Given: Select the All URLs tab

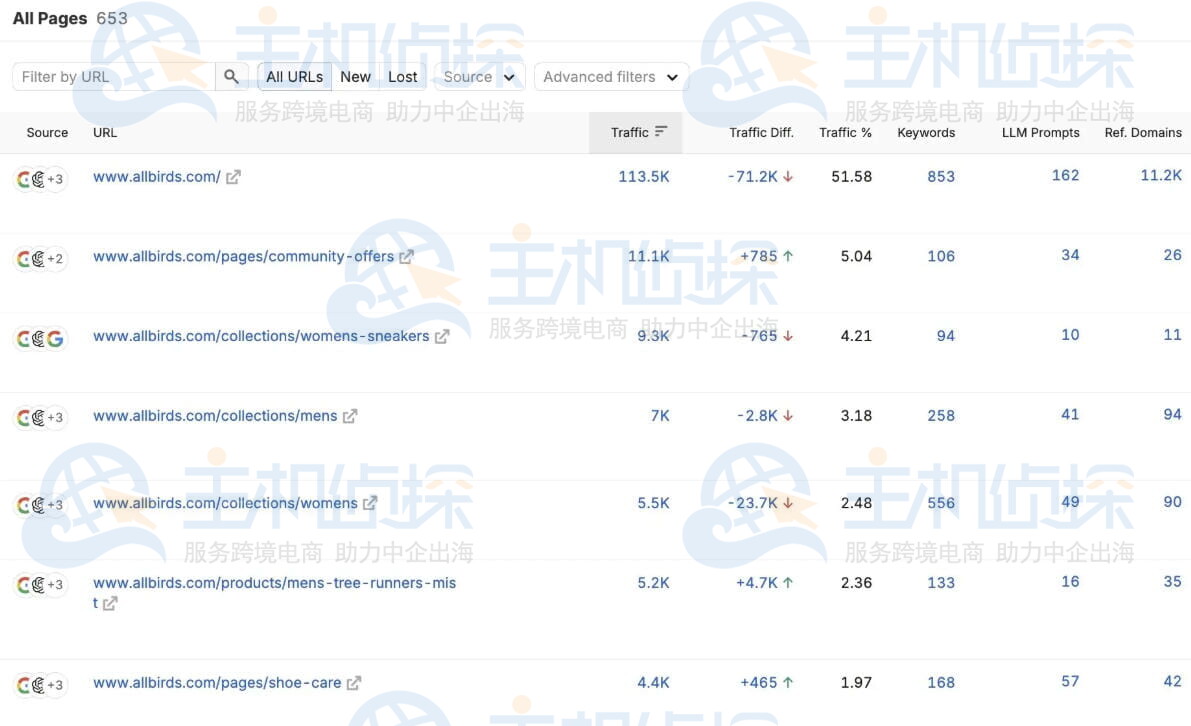Looking at the screenshot, I should pos(295,77).
